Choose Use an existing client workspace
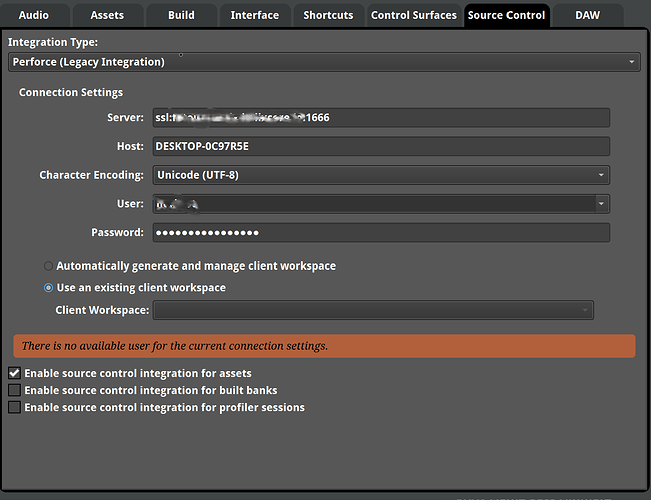The width and height of the screenshot is (651, 500). coord(48,288)
